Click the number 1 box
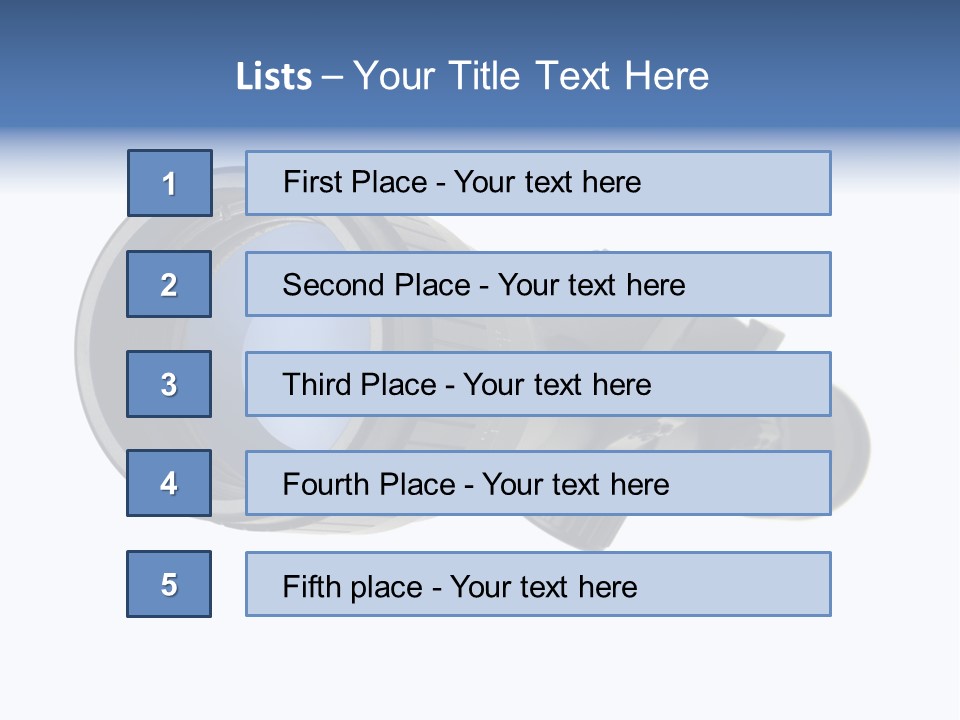The width and height of the screenshot is (960, 720). [170, 183]
